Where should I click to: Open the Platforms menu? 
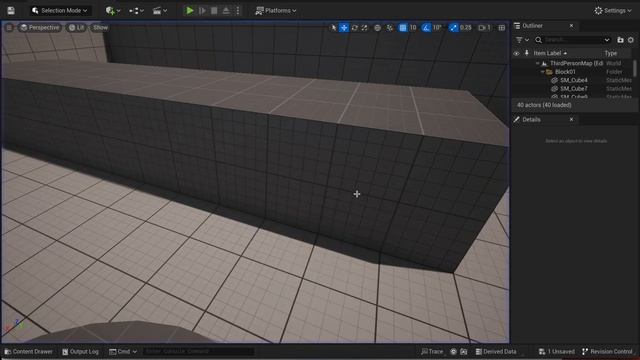[x=276, y=11]
